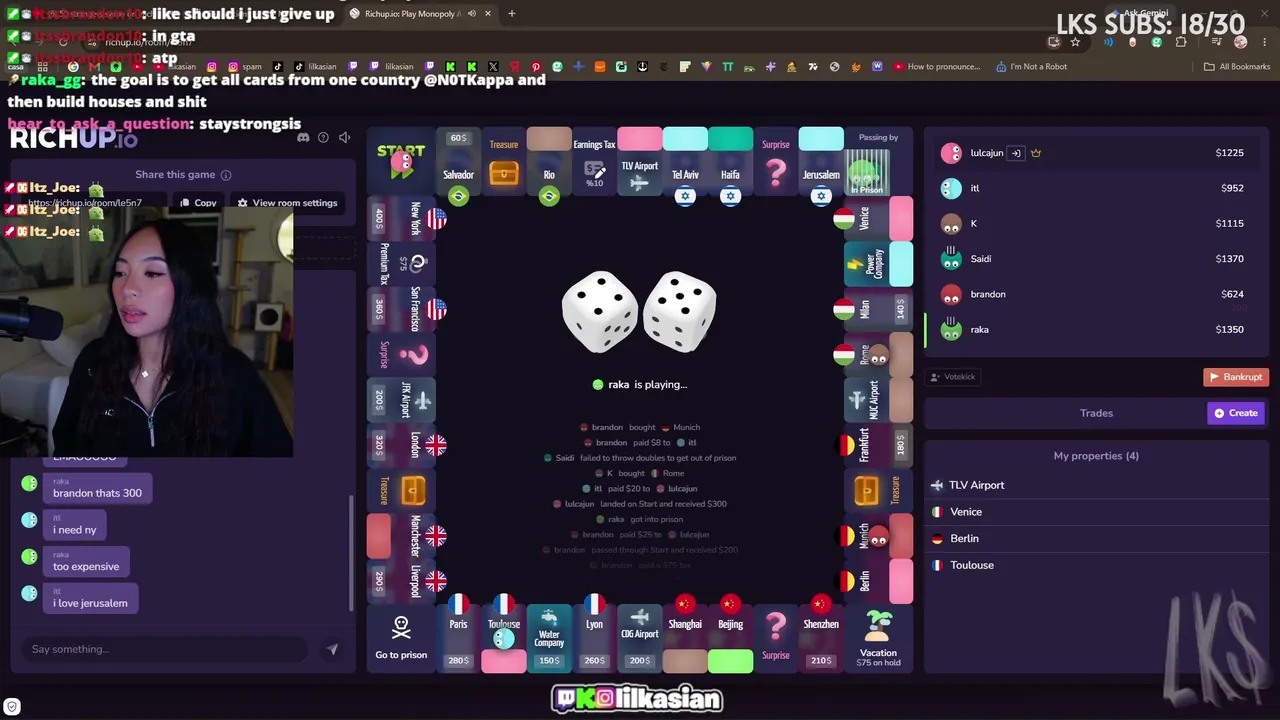Select the Shanghai tile
This screenshot has width=1280, height=720.
tap(685, 639)
